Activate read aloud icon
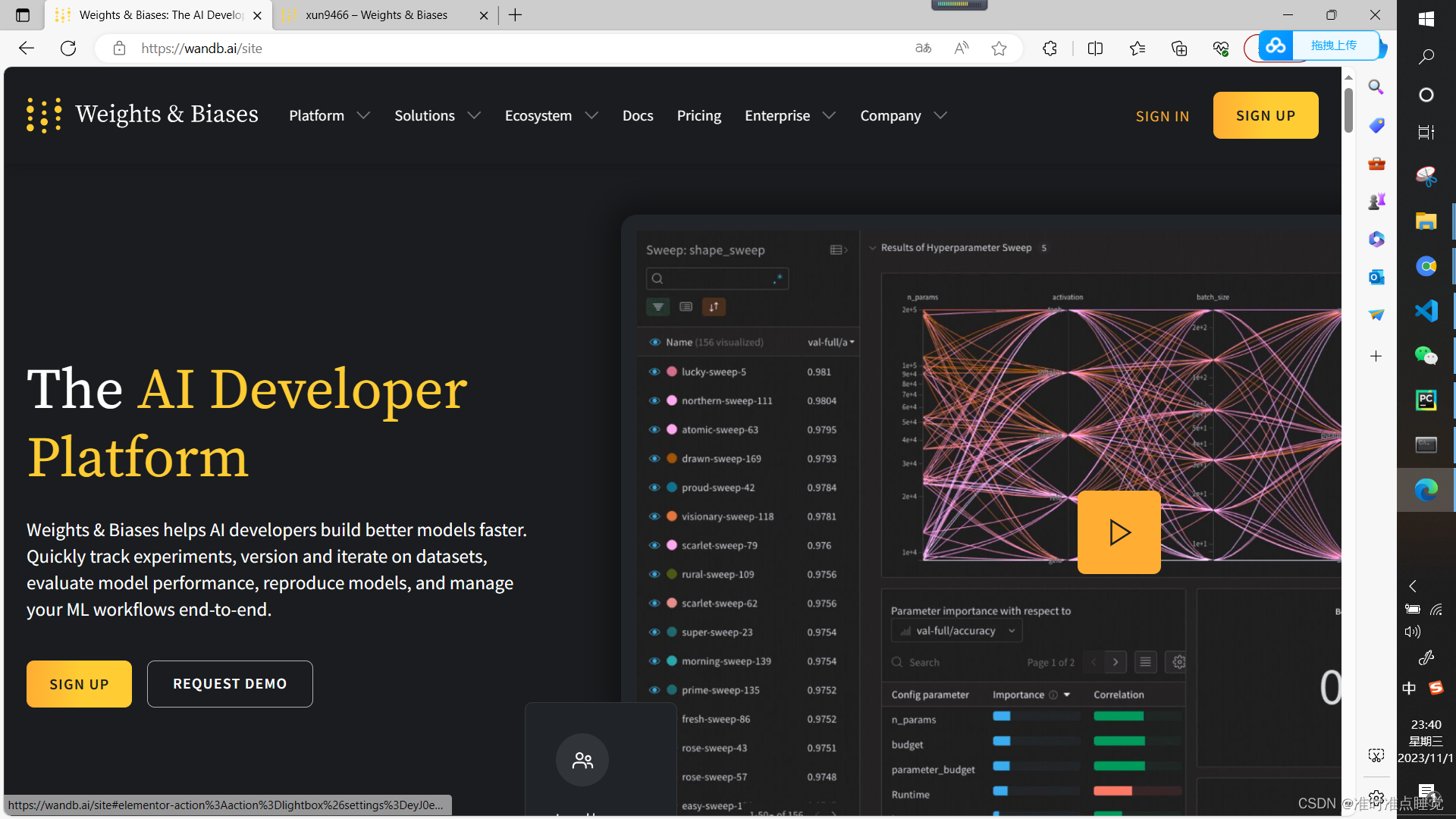The width and height of the screenshot is (1456, 819). tap(962, 49)
